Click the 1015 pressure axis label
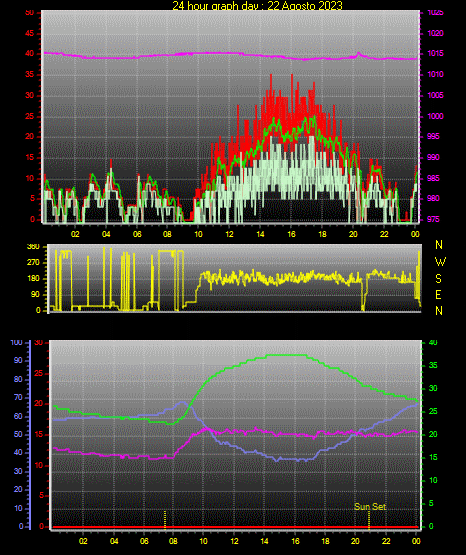466x555 pixels. click(435, 54)
